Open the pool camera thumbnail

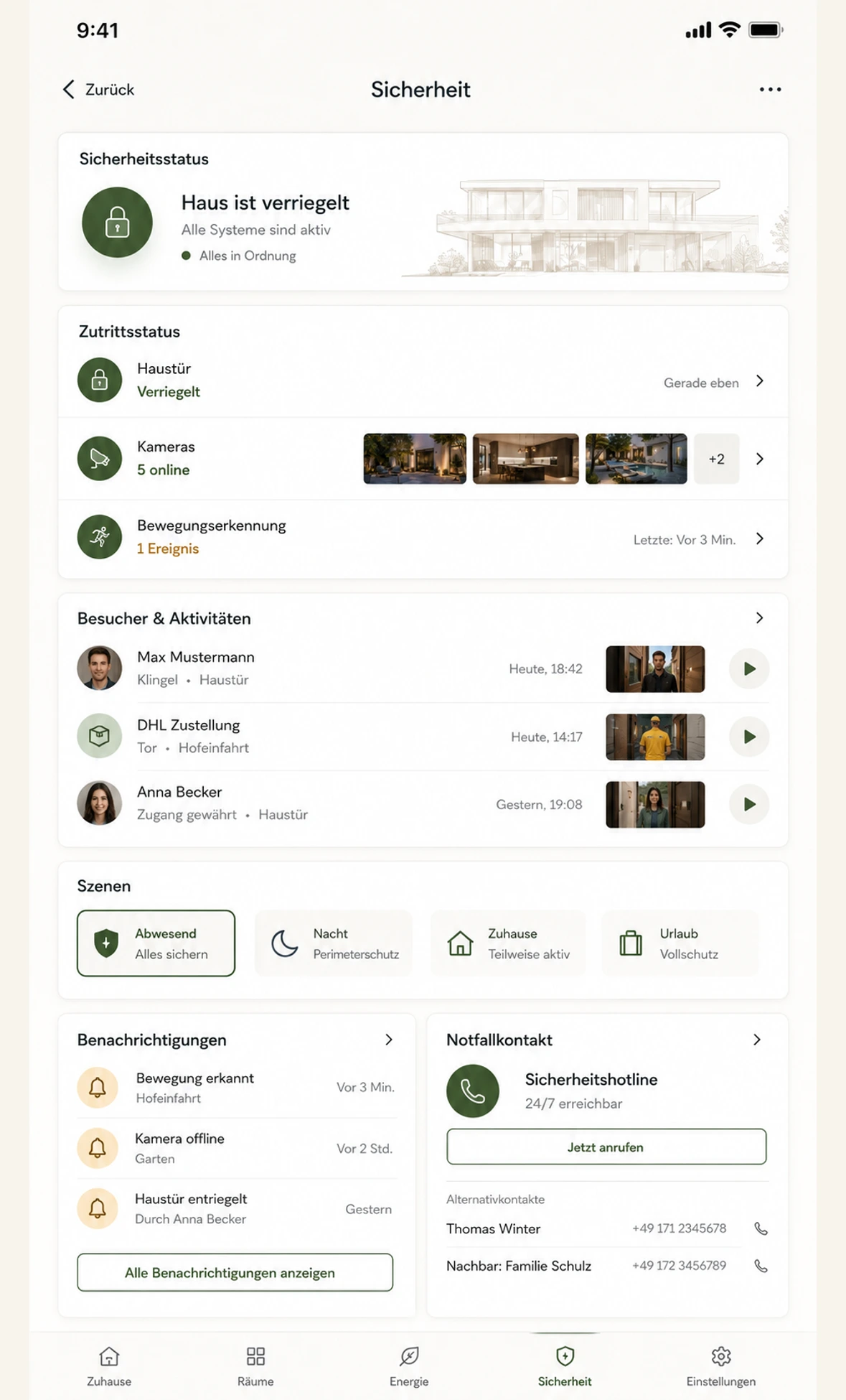click(x=636, y=459)
